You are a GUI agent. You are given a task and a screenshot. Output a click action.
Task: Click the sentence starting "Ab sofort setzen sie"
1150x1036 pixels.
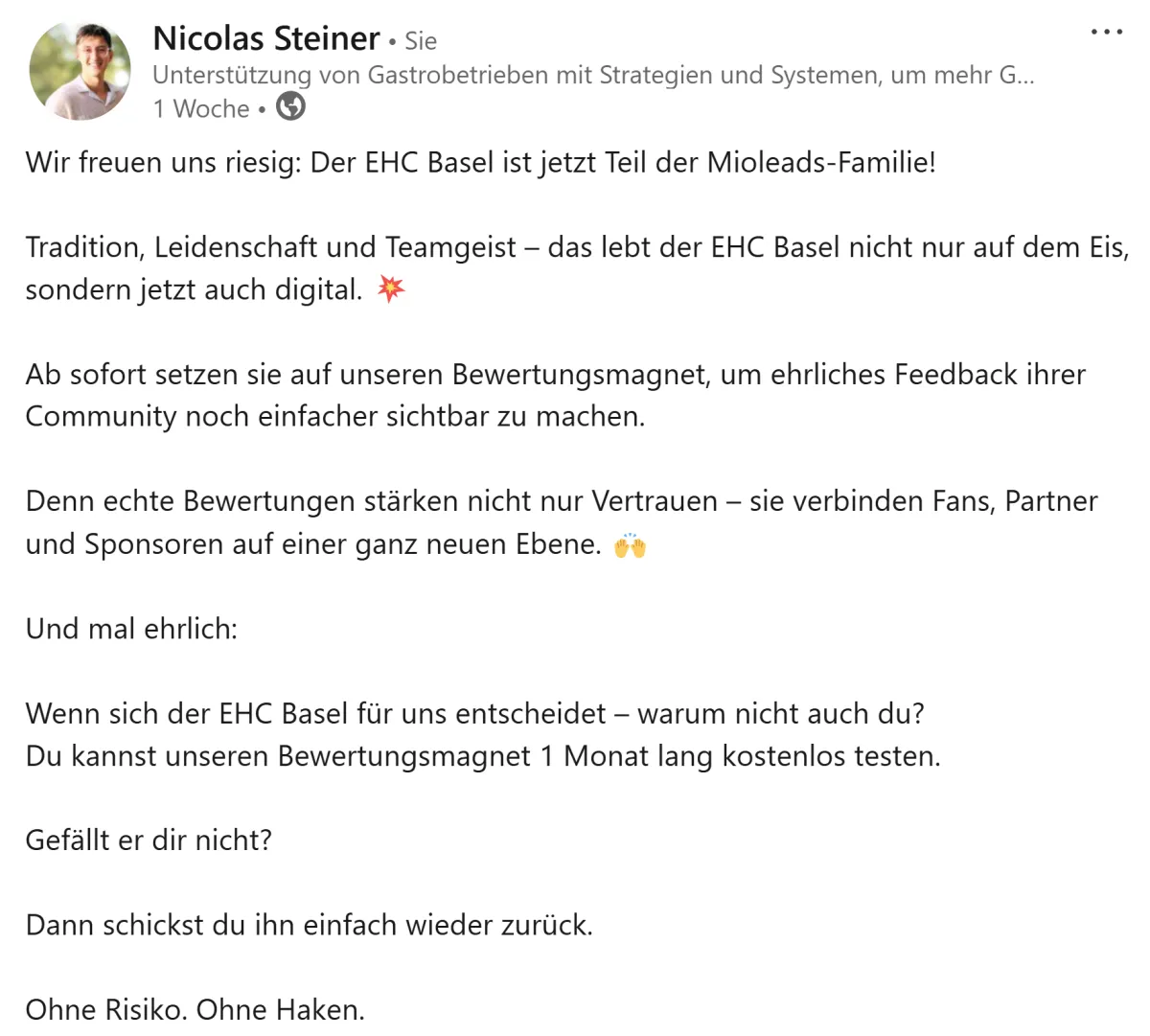click(556, 395)
